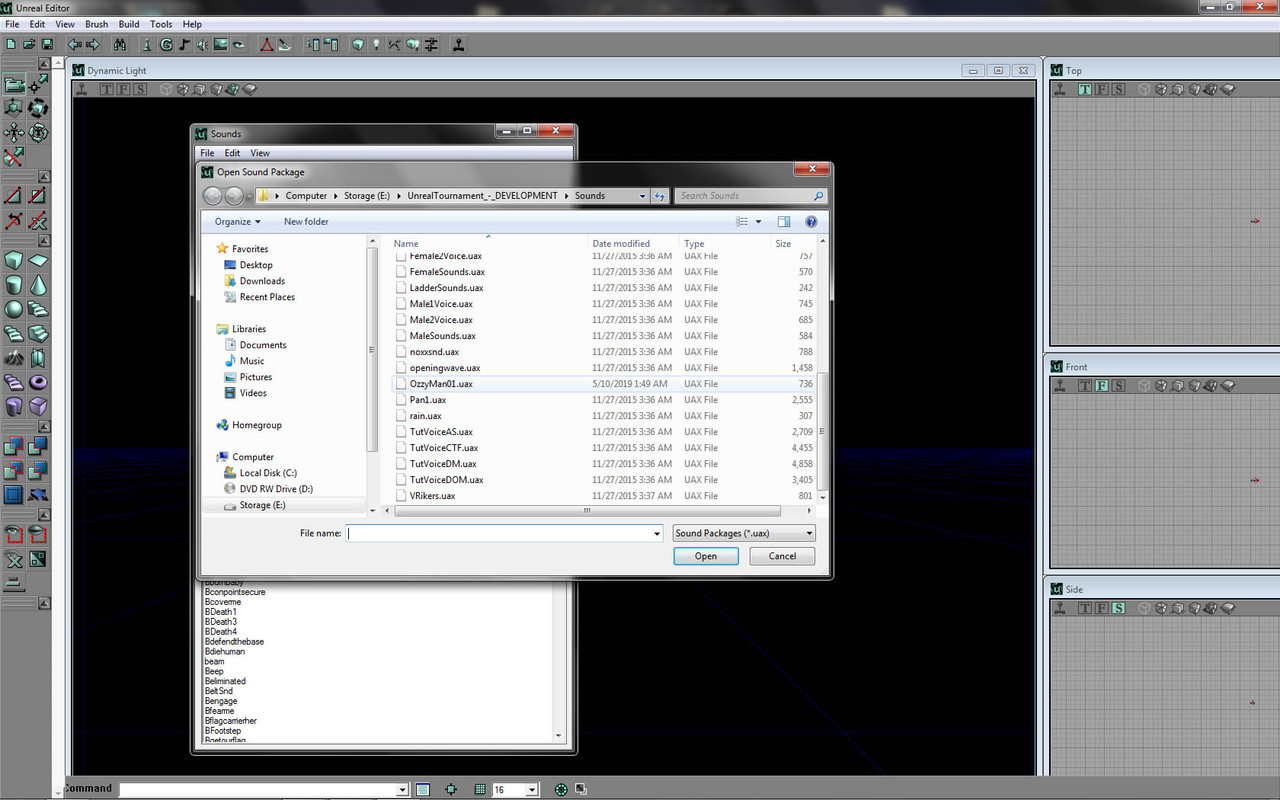
Task: Open Search for Actors binoculars icon
Action: click(120, 45)
